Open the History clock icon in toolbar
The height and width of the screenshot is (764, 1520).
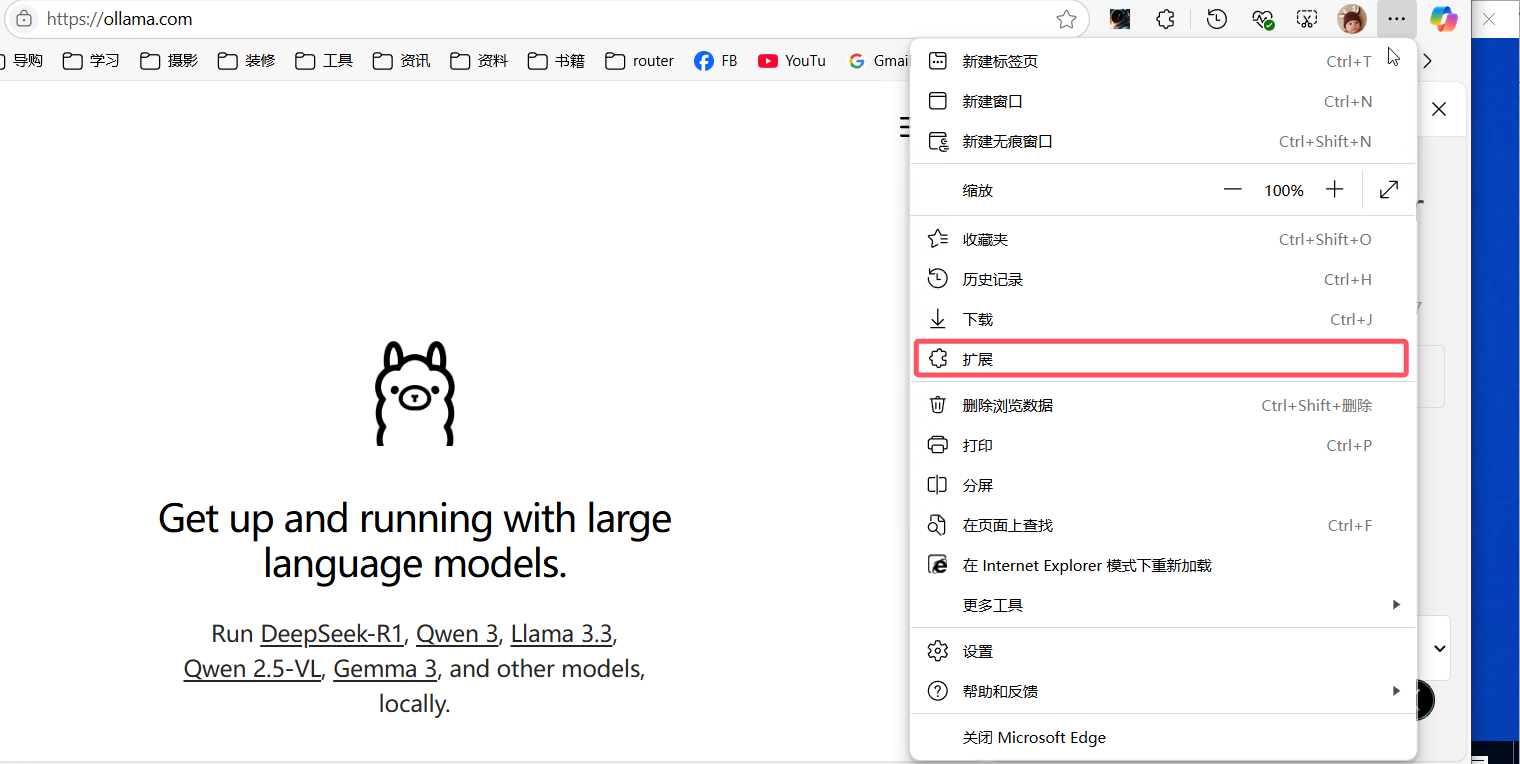[x=1217, y=19]
